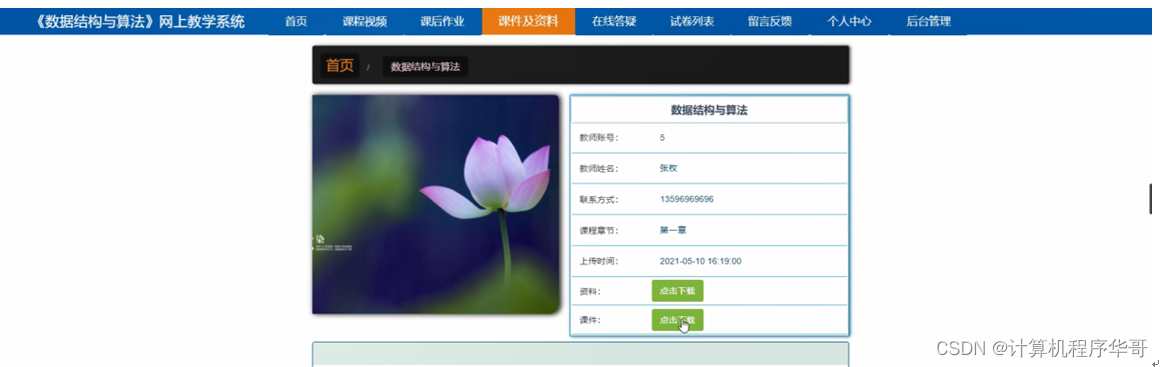1163x367 pixels.
Task: Open the 留言反馈 page
Action: 770,22
